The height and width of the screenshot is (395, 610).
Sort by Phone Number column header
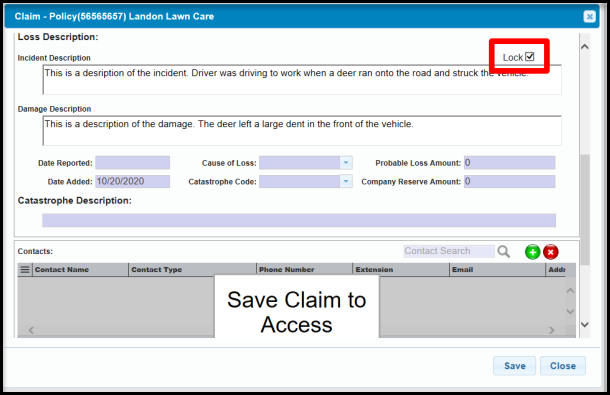coord(305,269)
